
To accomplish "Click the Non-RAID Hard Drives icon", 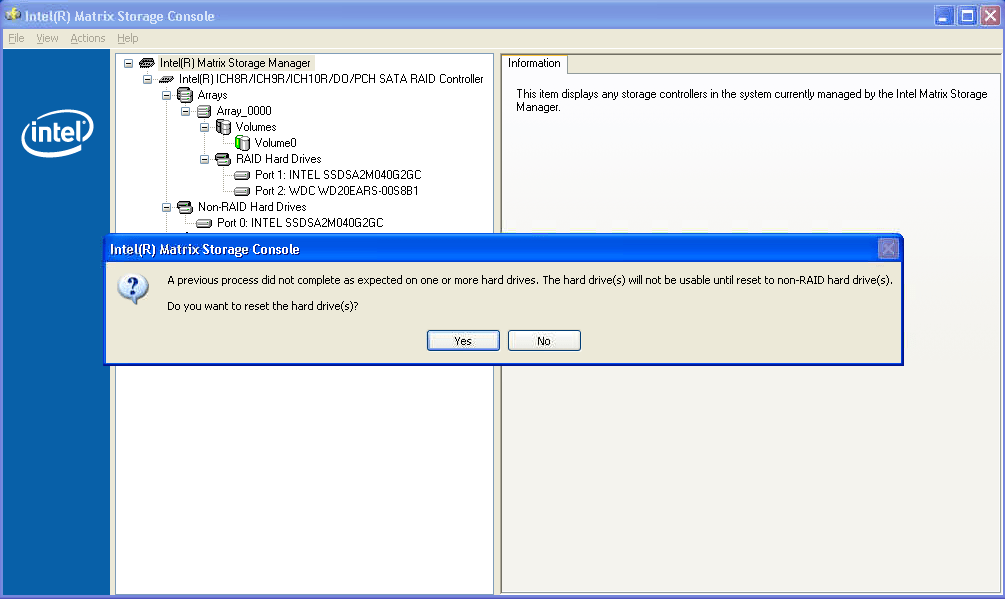I will (185, 207).
